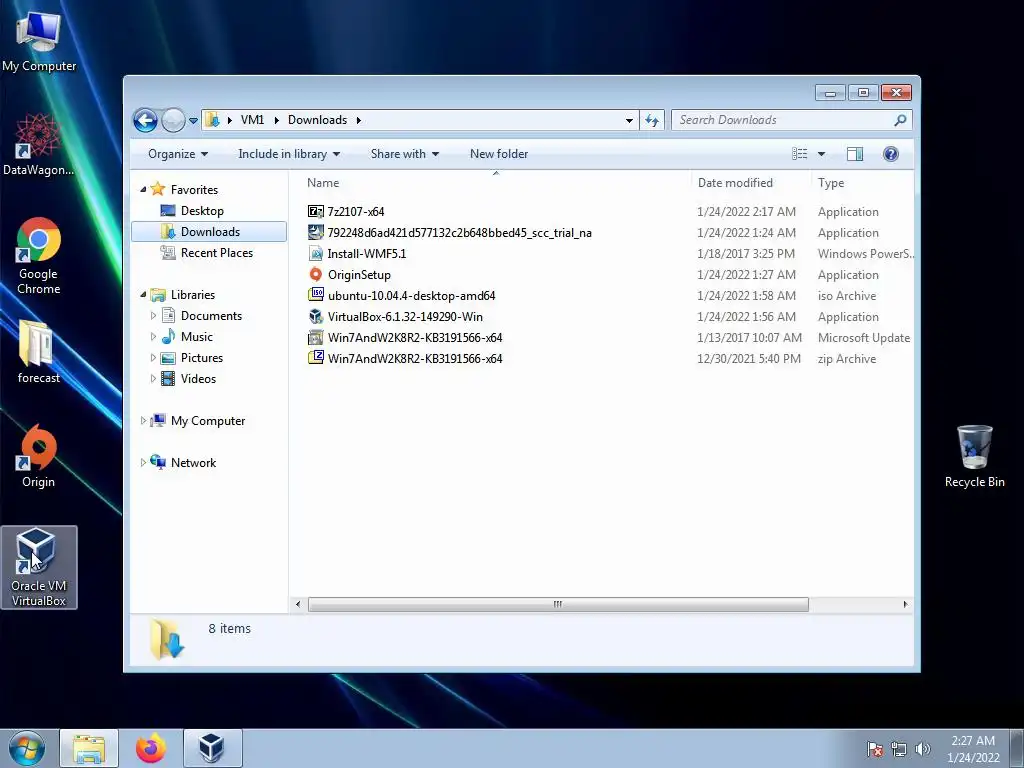Open the Include in library menu
This screenshot has width=1024, height=768.
[x=289, y=154]
